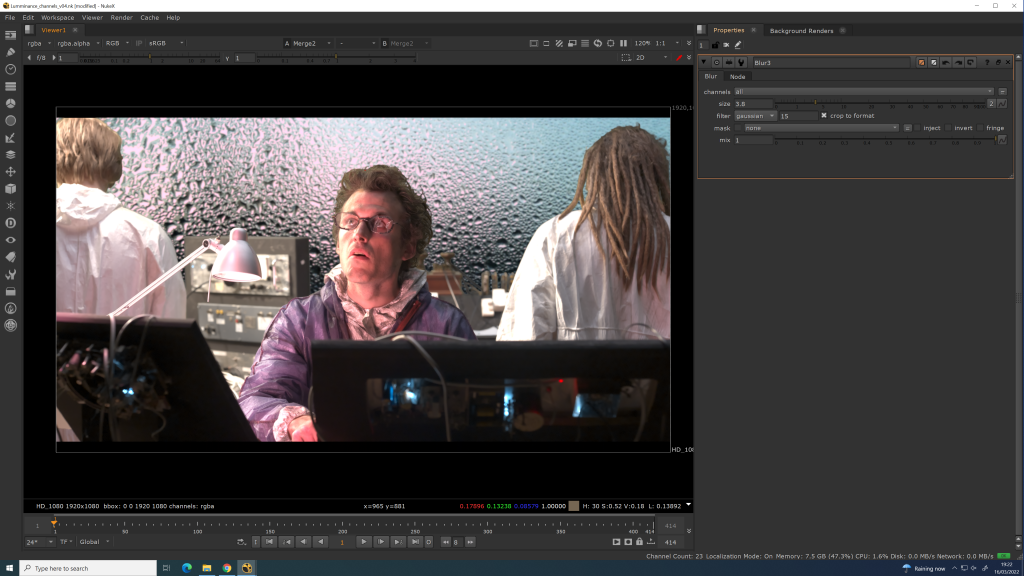Open the mask none dropdown
Viewport: 1024px width, 576px height.
(x=821, y=128)
